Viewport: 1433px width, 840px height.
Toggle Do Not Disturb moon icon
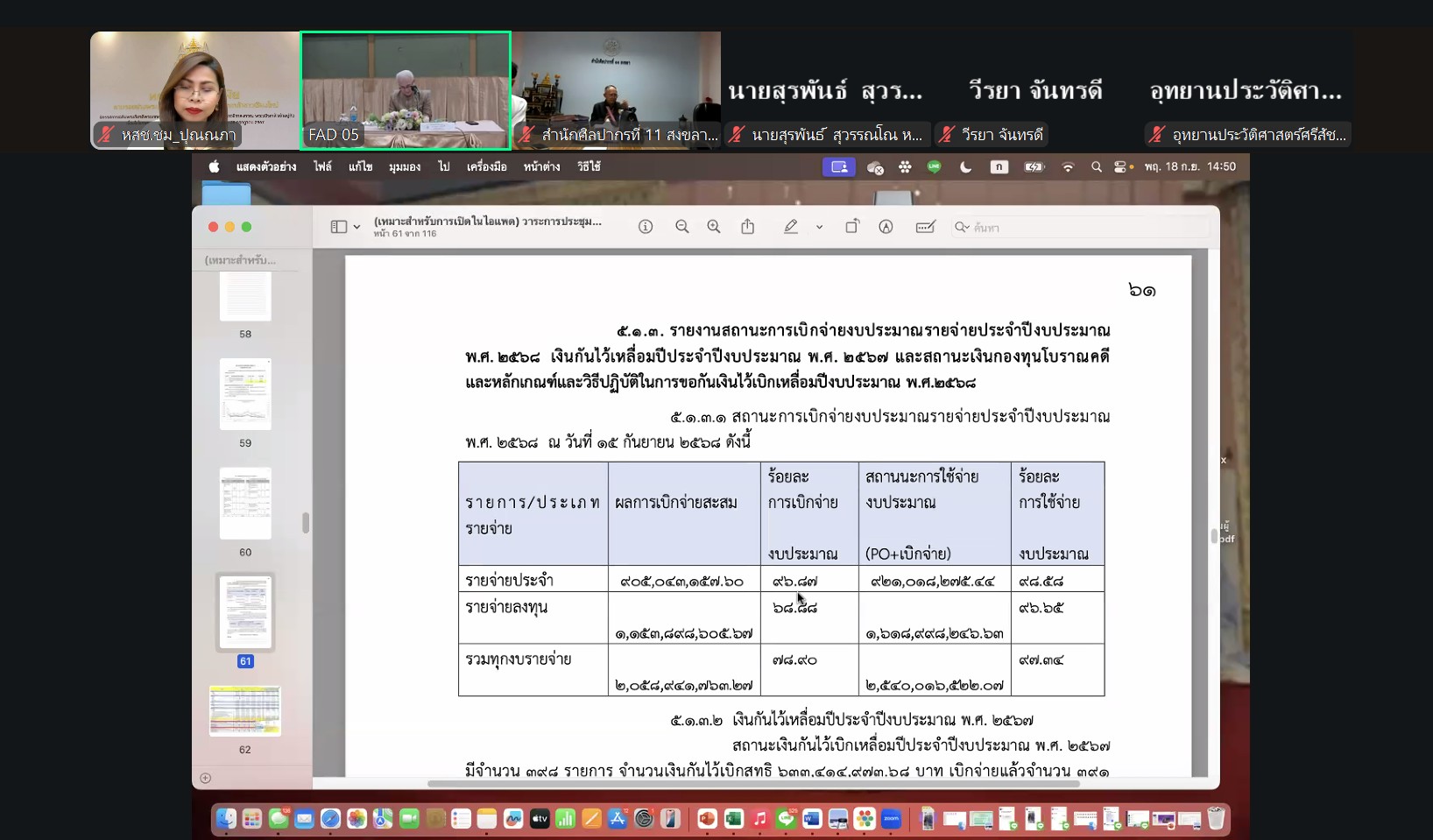point(965,166)
